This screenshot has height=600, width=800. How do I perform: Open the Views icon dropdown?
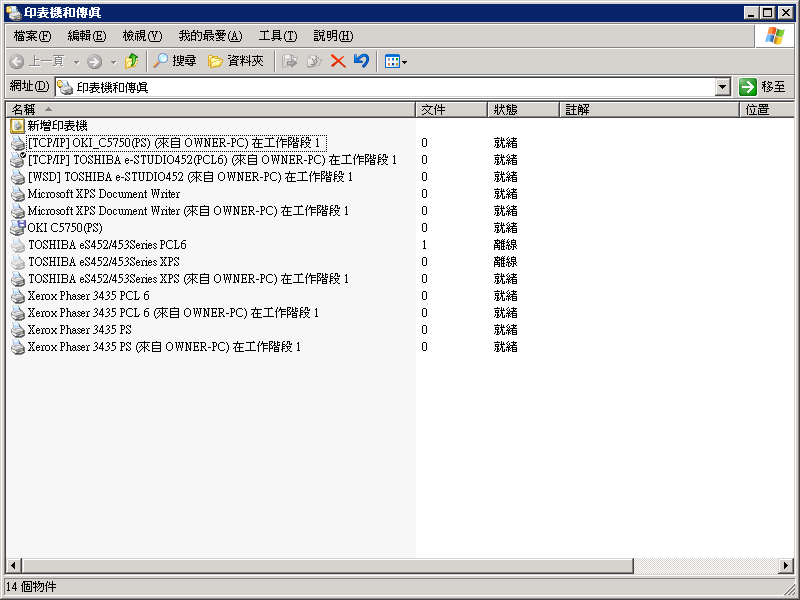coord(396,62)
